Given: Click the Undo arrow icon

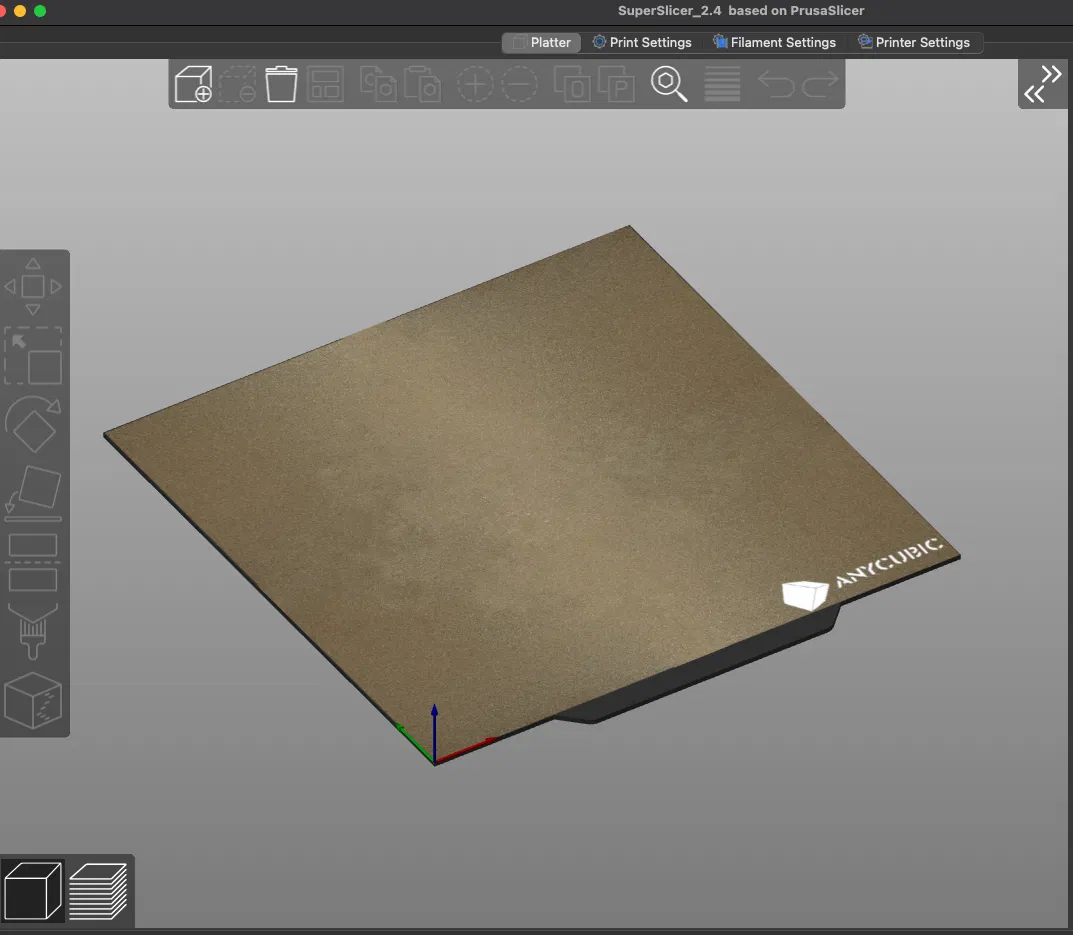Looking at the screenshot, I should [x=776, y=84].
